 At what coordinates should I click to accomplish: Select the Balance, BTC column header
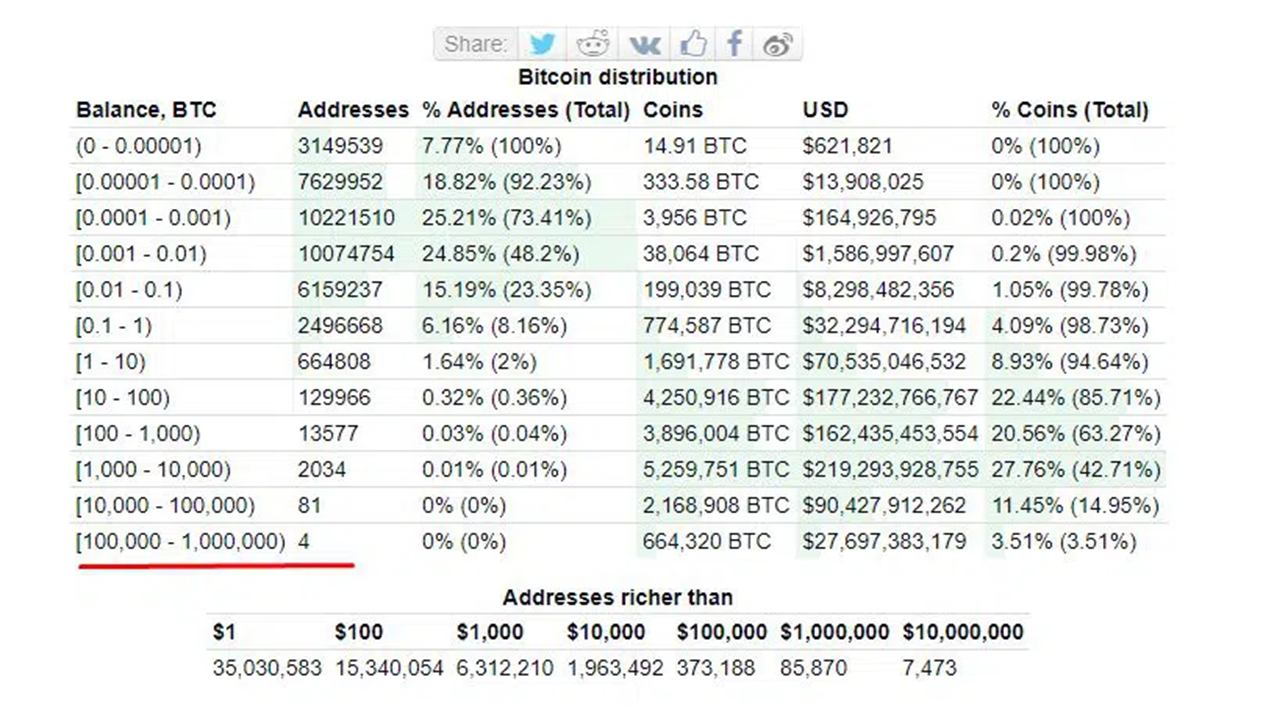pyautogui.click(x=147, y=110)
